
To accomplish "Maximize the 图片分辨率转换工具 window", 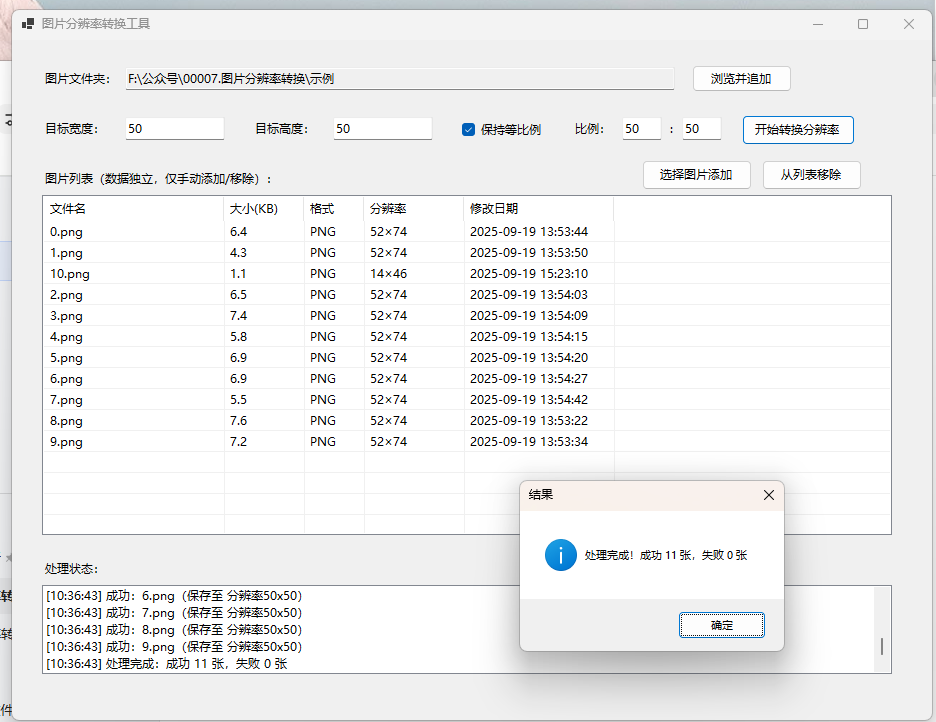I will (863, 24).
